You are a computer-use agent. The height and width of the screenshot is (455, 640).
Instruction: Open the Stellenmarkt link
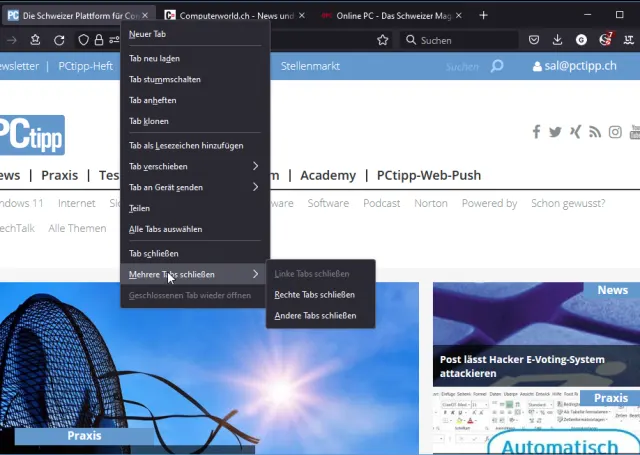coord(310,66)
